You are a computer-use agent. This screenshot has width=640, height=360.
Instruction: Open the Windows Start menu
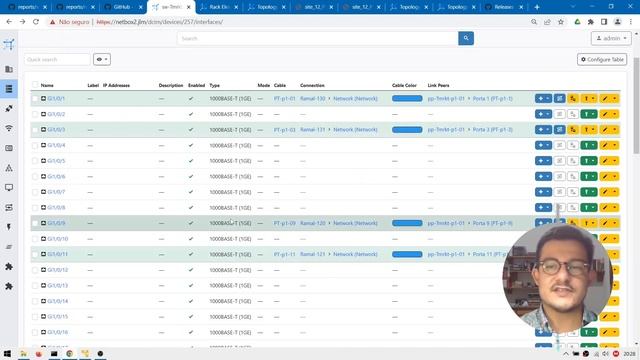coord(7,353)
